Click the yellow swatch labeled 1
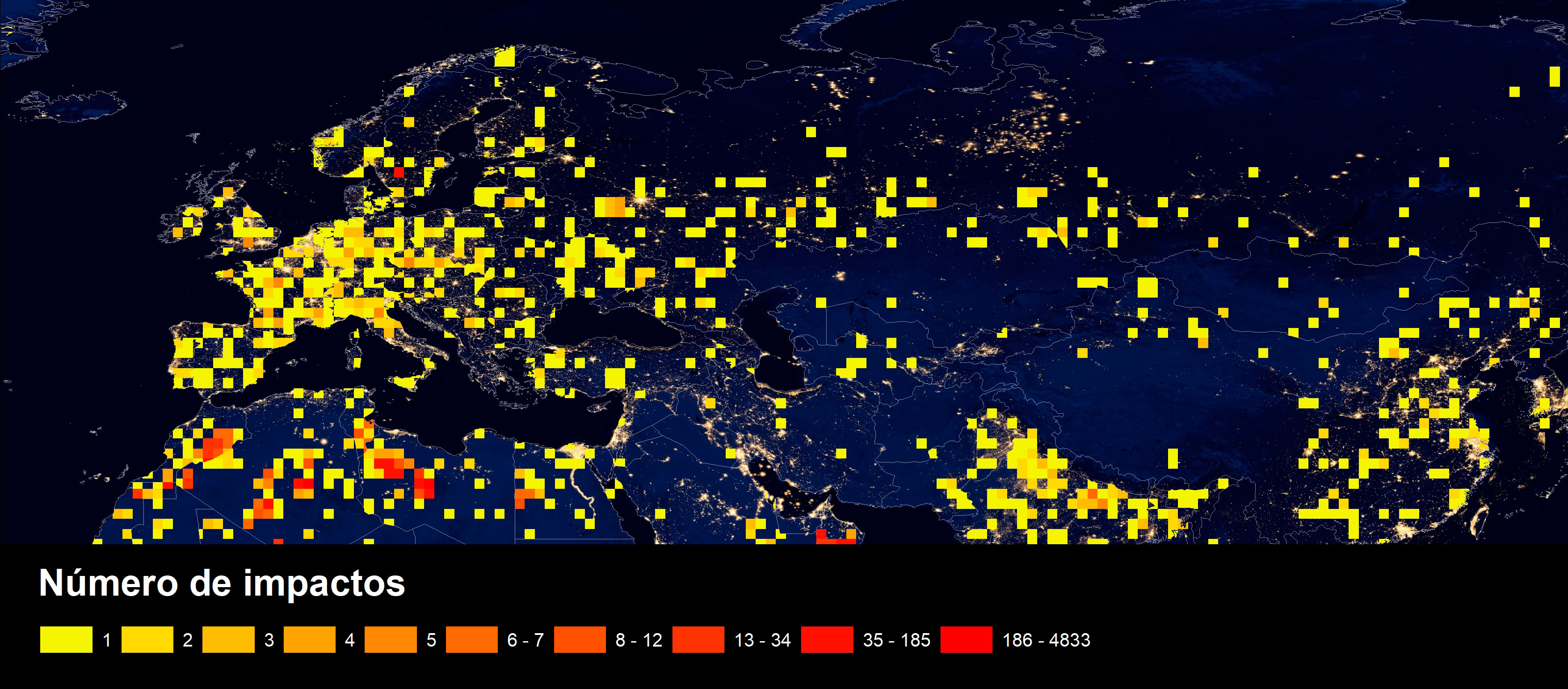Viewport: 1568px width, 689px height. 66,640
